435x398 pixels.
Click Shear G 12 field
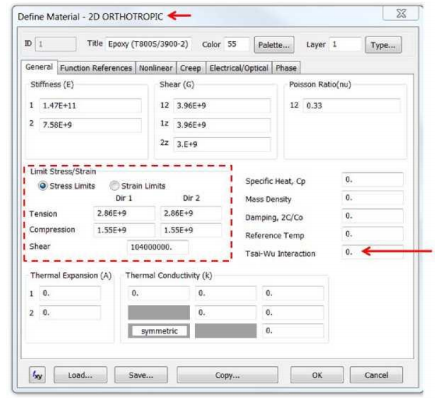click(x=222, y=106)
